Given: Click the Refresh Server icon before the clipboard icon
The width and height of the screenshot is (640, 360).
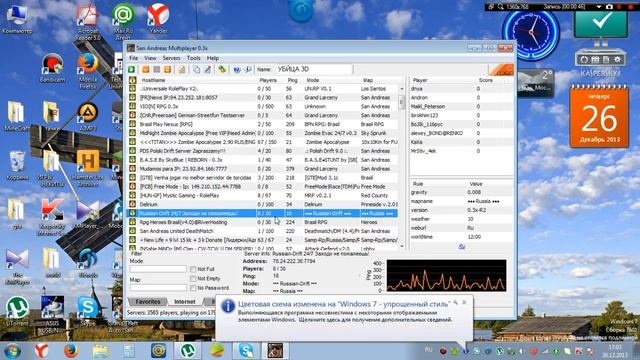Looking at the screenshot, I should click(x=167, y=69).
